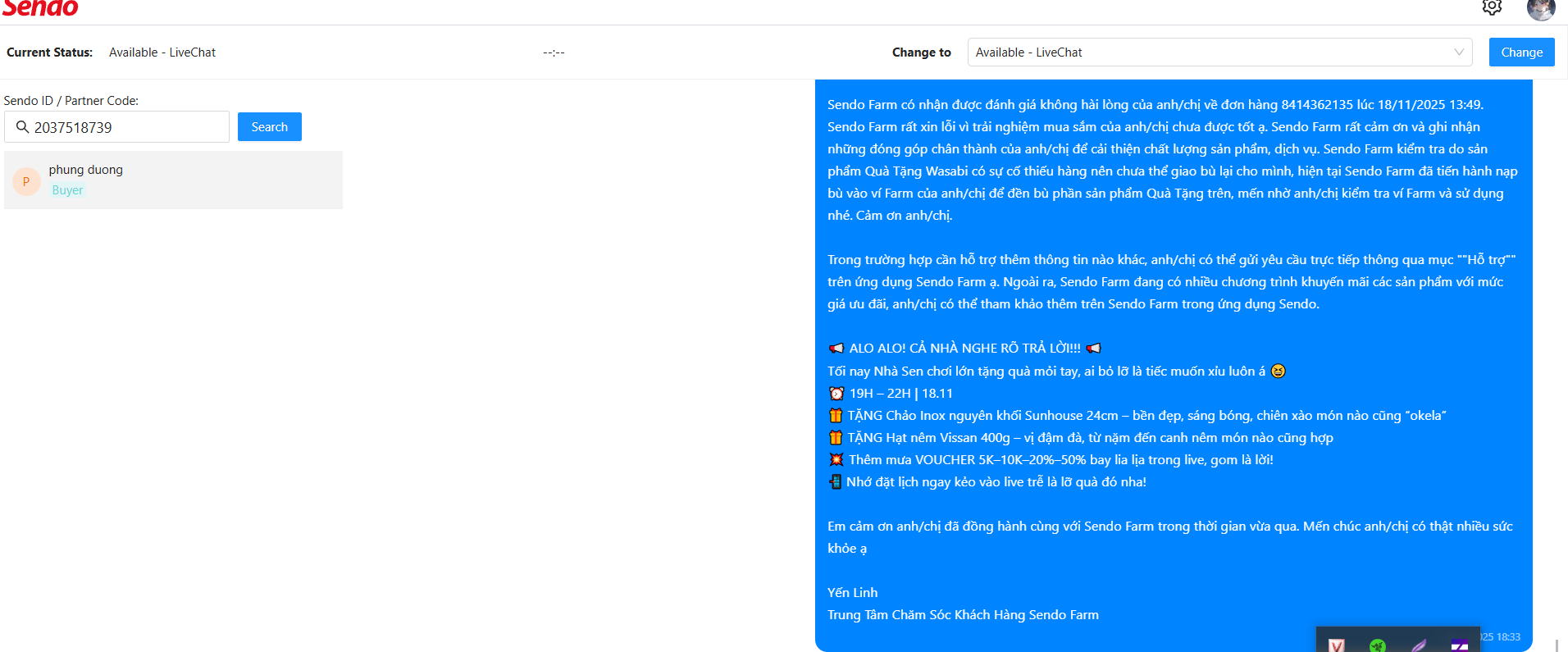Click the 18:33 message timestamp
The width and height of the screenshot is (1568, 652).
pyautogui.click(x=1501, y=636)
